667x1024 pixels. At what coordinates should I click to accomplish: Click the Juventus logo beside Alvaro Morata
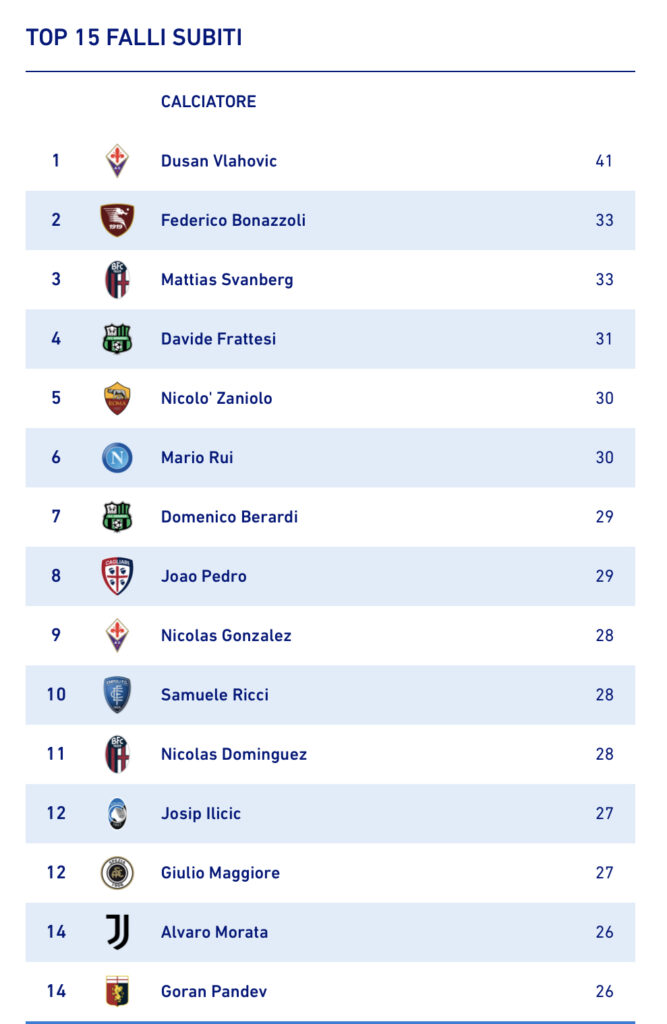click(x=117, y=932)
